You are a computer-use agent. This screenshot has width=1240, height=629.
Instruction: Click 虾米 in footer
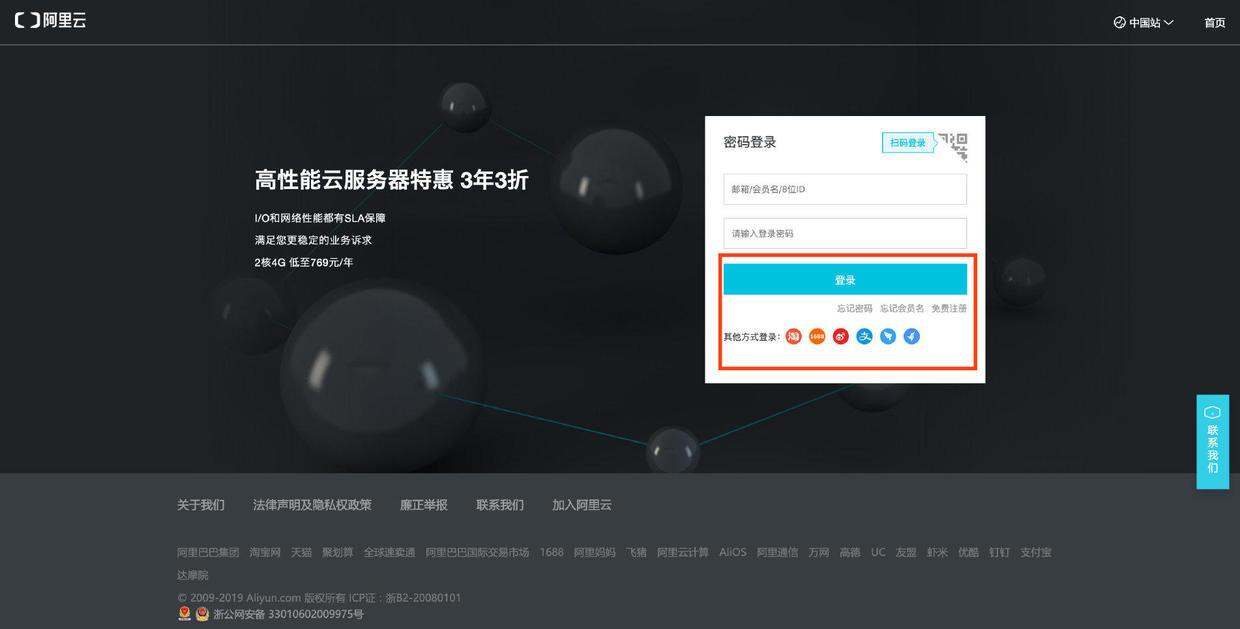click(937, 552)
